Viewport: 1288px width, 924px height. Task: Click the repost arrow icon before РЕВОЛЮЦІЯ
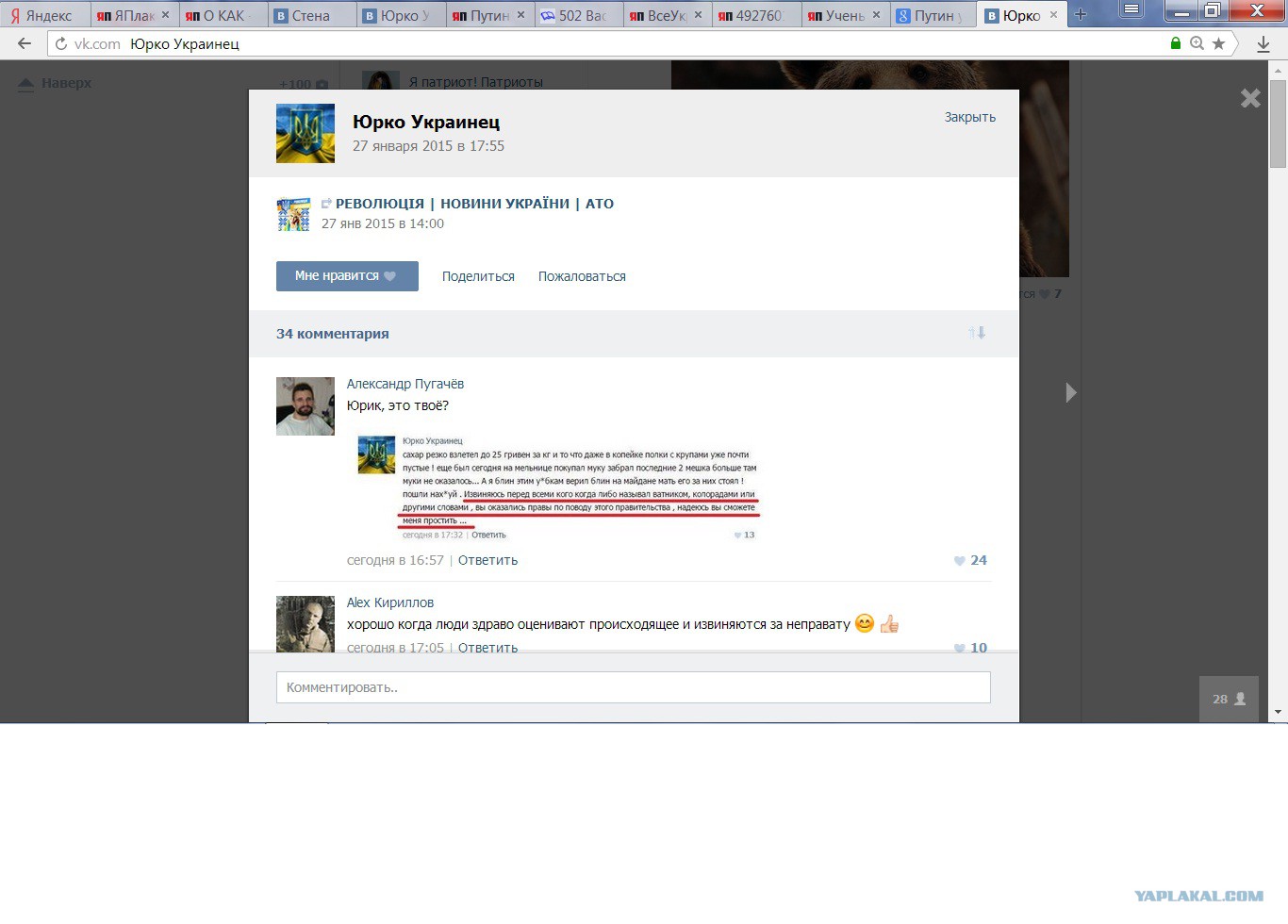click(x=326, y=204)
